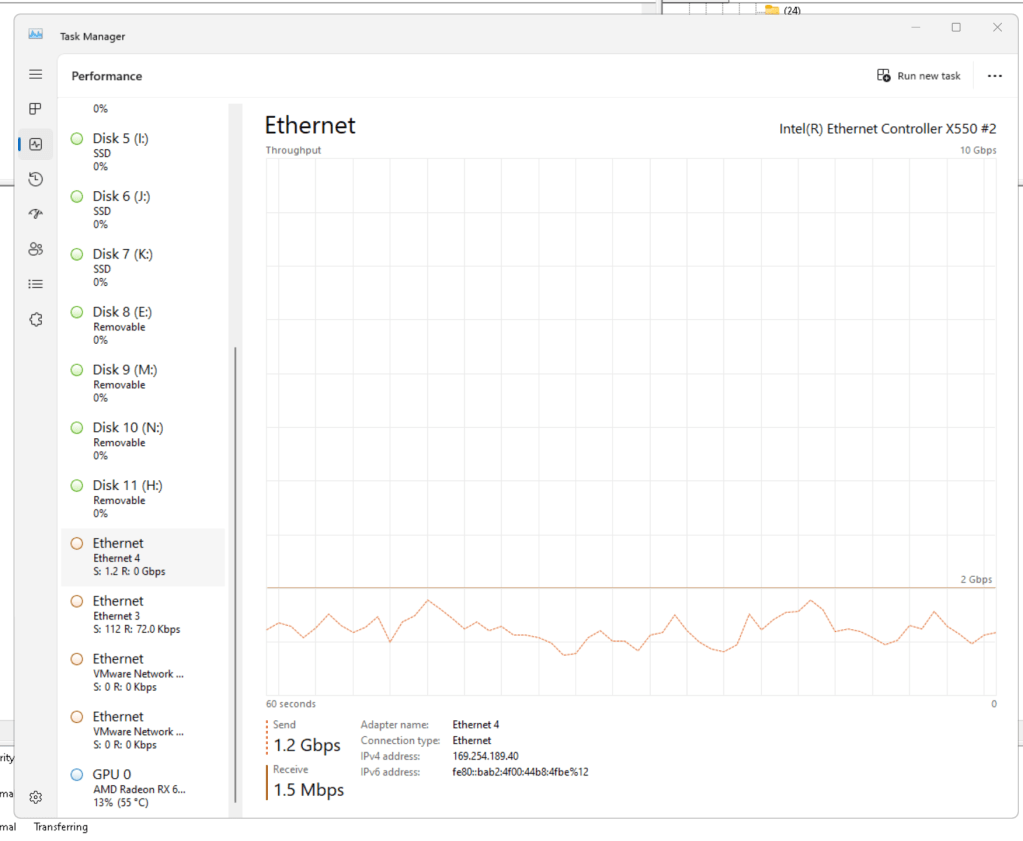Viewport: 1023px width, 841px height.
Task: Select the Ethernet 4 adapter entry
Action: (143, 557)
